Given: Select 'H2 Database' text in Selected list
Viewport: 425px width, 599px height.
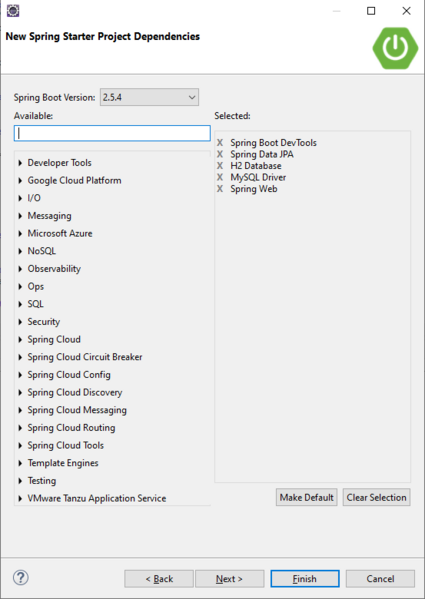Looking at the screenshot, I should coord(256,166).
